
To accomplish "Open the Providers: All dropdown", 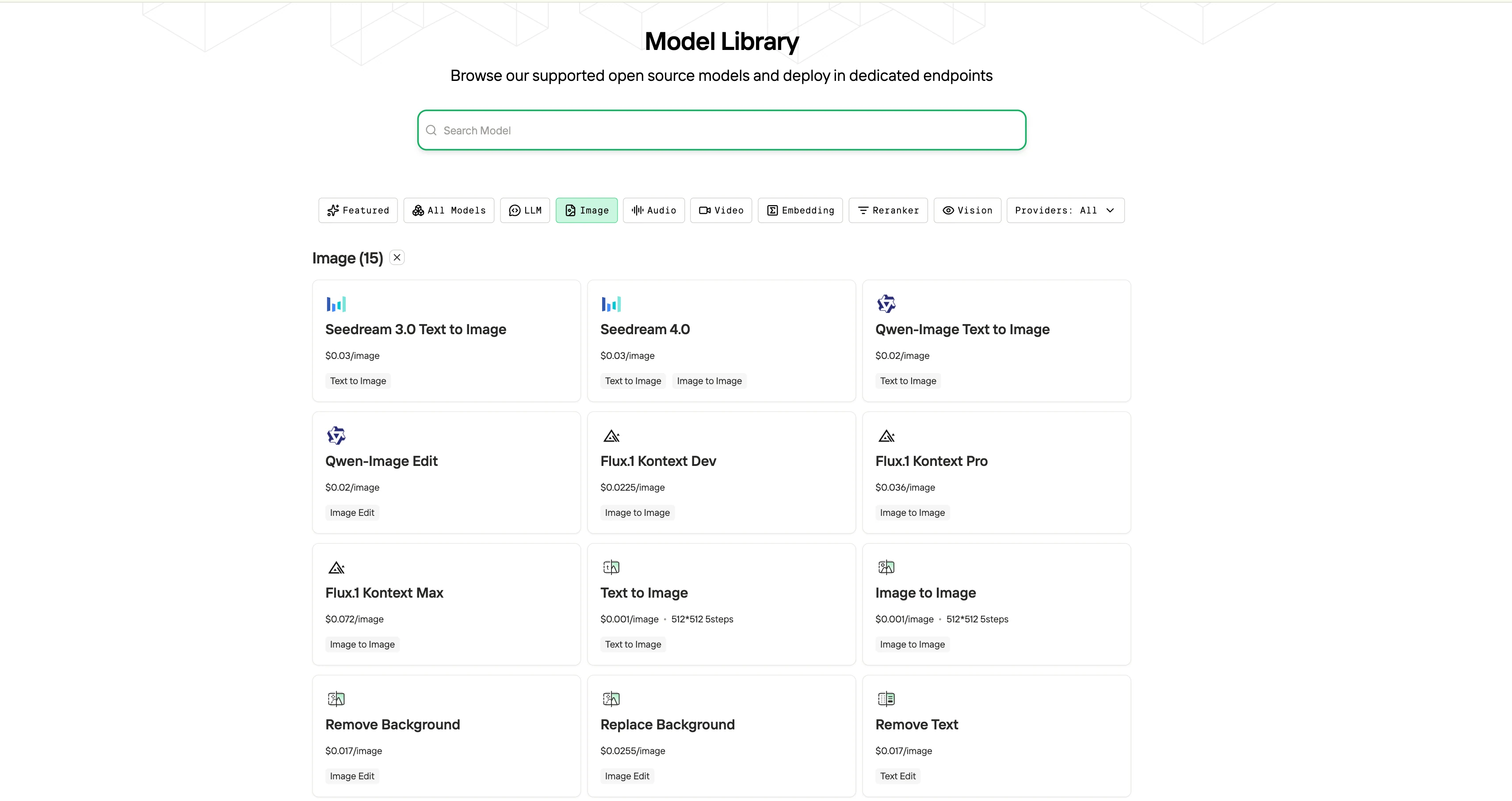I will (1065, 210).
